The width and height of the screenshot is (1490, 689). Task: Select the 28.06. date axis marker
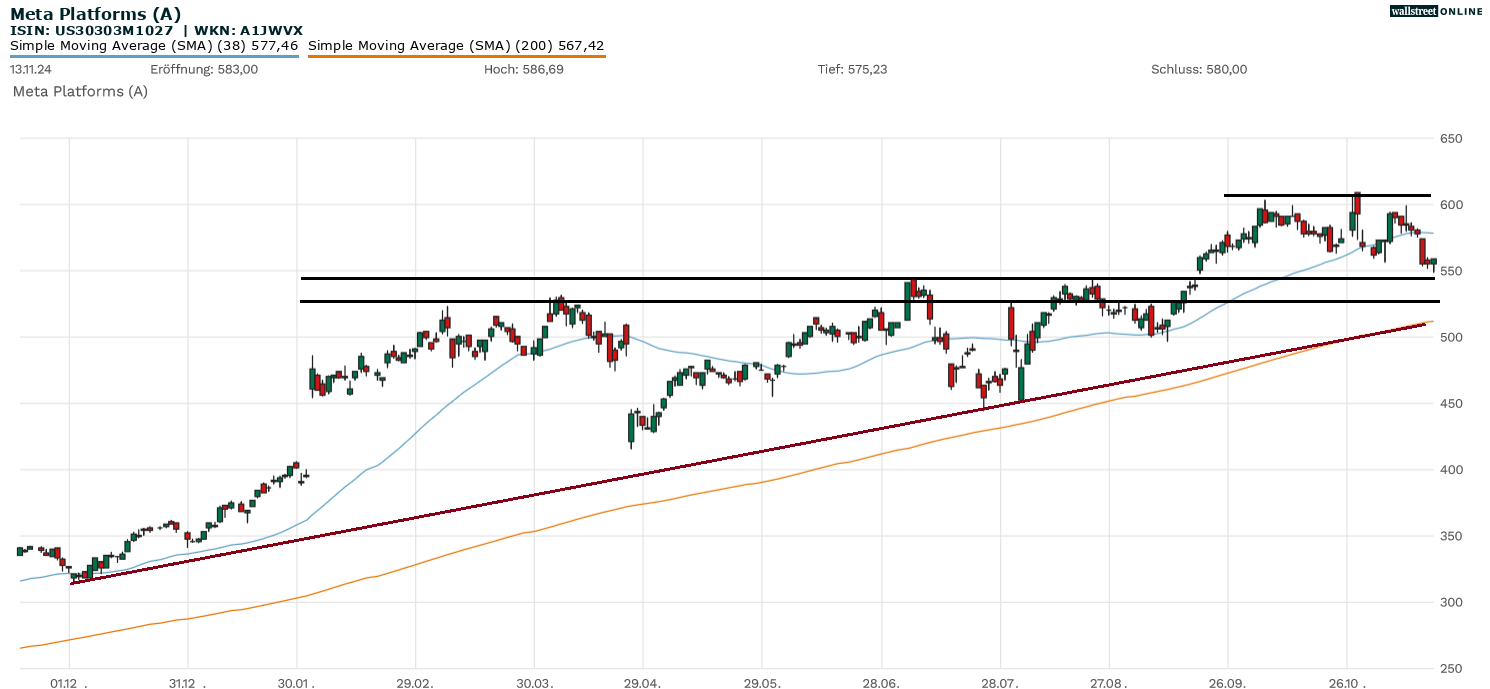881,684
